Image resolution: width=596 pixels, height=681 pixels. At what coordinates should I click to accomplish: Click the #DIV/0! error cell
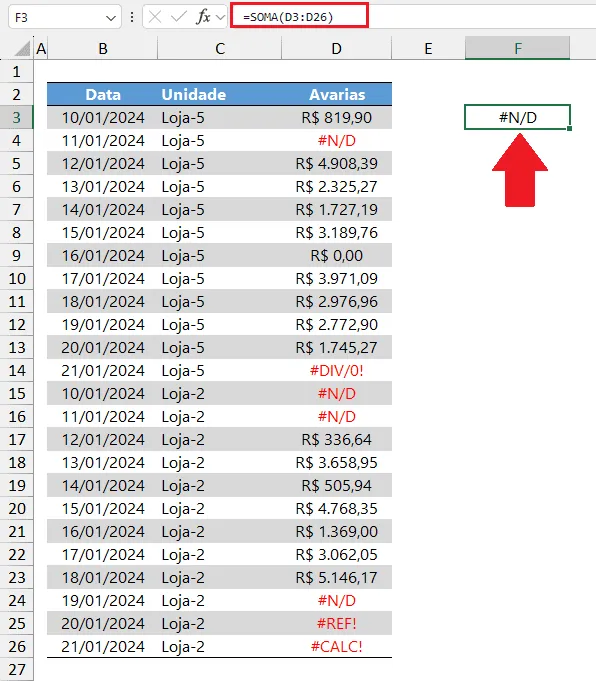tap(337, 370)
